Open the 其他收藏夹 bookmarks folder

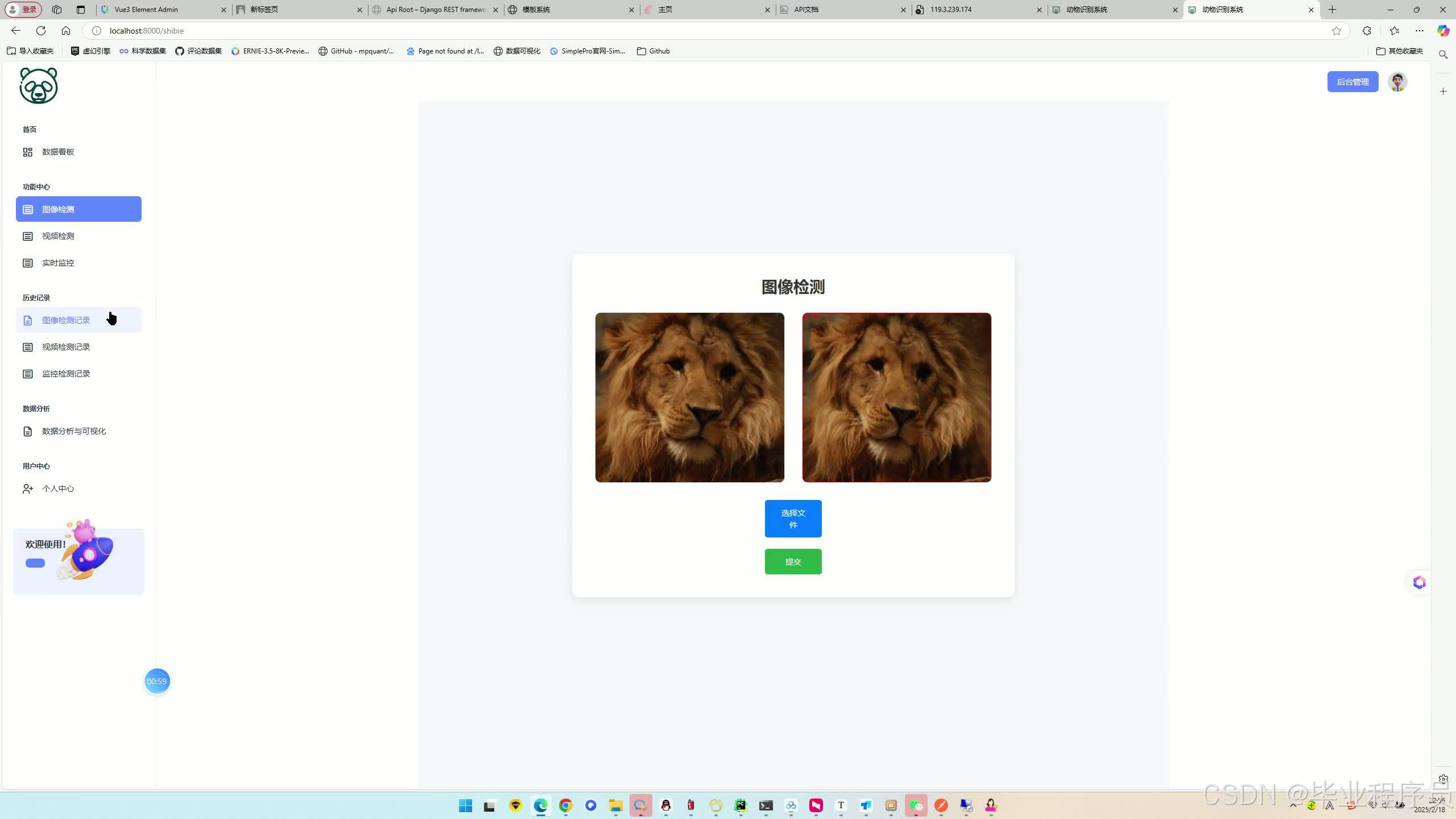(1399, 51)
